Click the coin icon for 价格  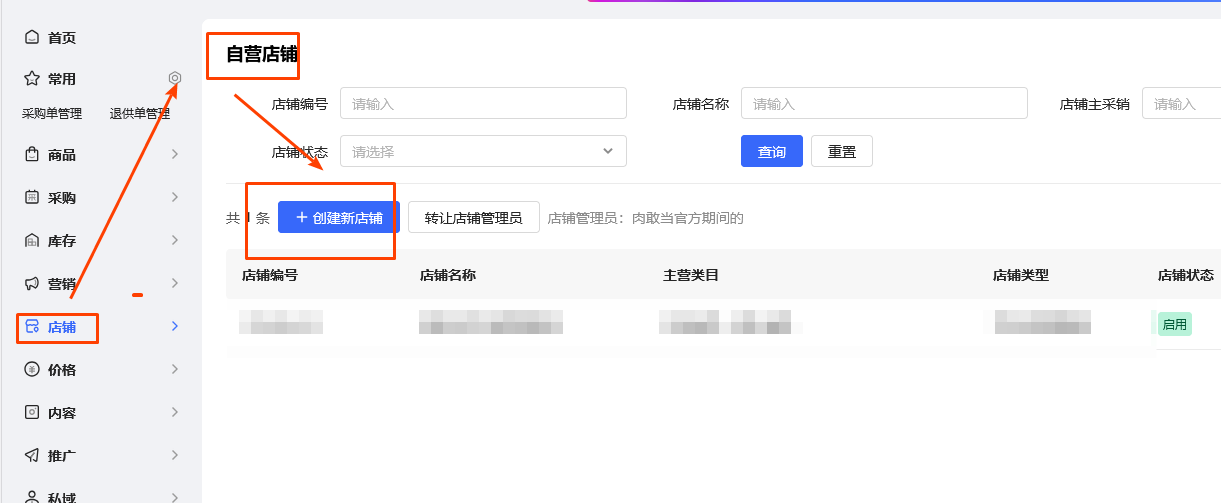pos(32,370)
